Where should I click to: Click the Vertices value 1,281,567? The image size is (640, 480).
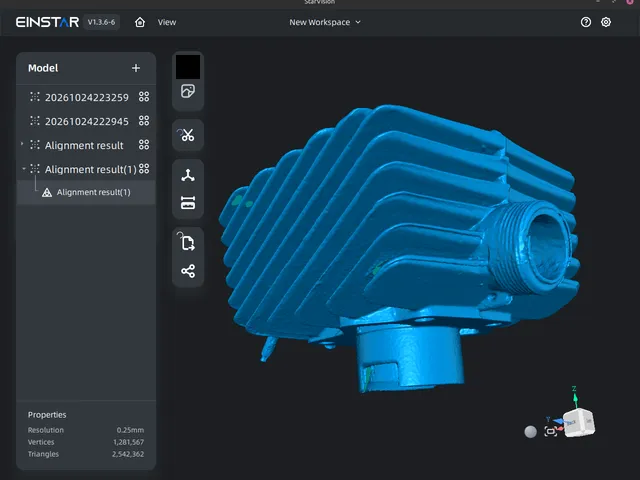pos(129,442)
